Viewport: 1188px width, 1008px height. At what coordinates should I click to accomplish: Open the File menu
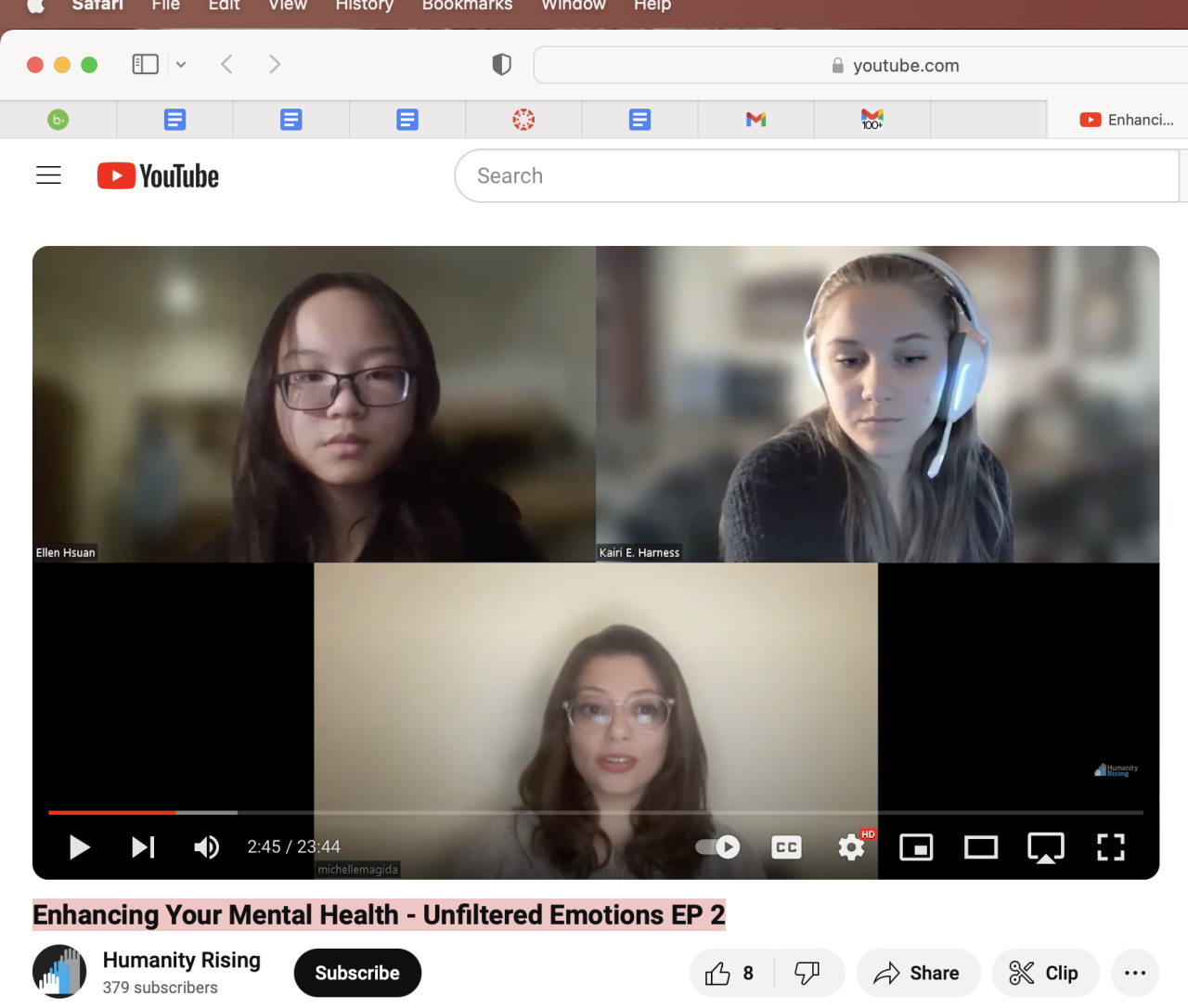[166, 5]
